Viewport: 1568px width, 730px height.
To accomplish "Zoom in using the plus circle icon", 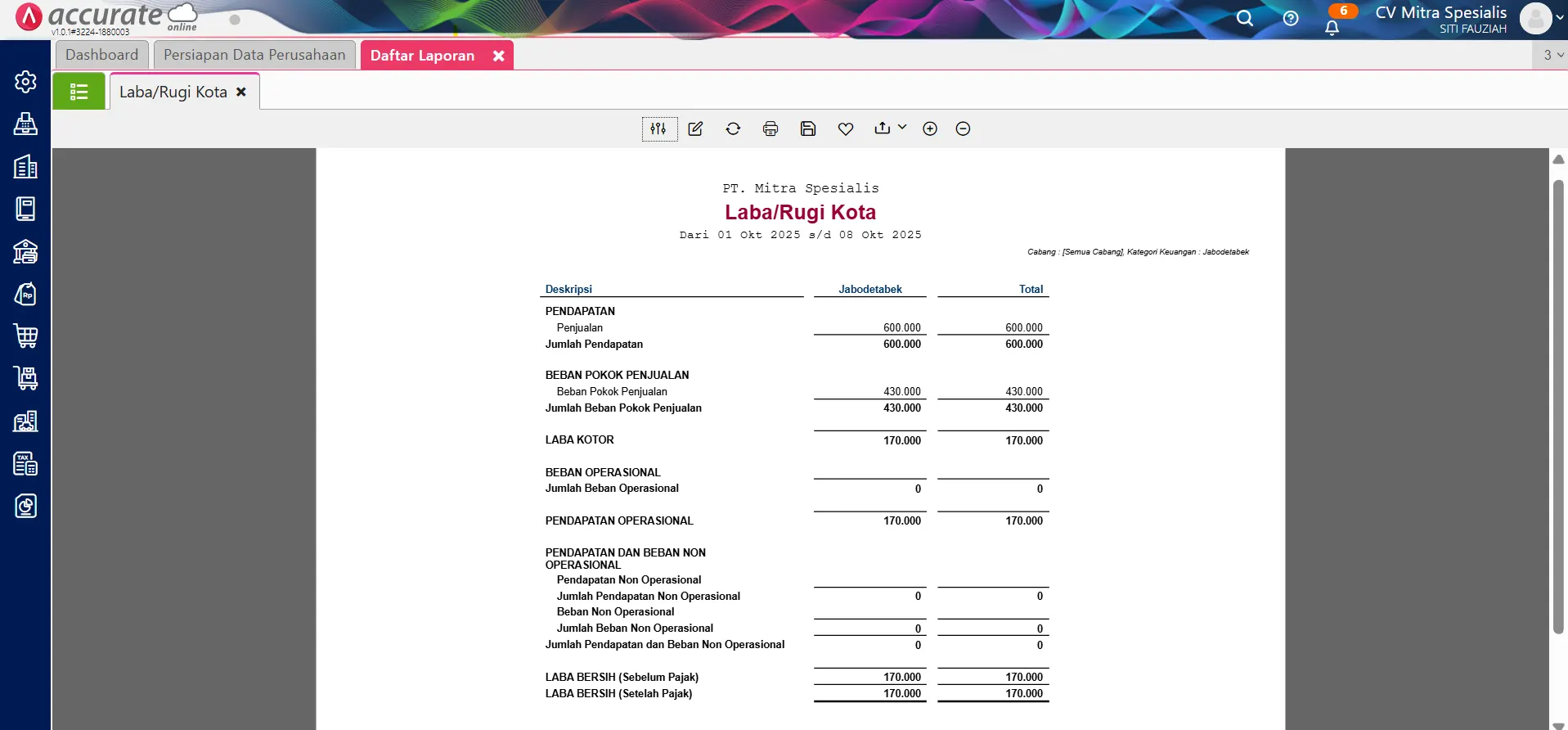I will pyautogui.click(x=930, y=128).
